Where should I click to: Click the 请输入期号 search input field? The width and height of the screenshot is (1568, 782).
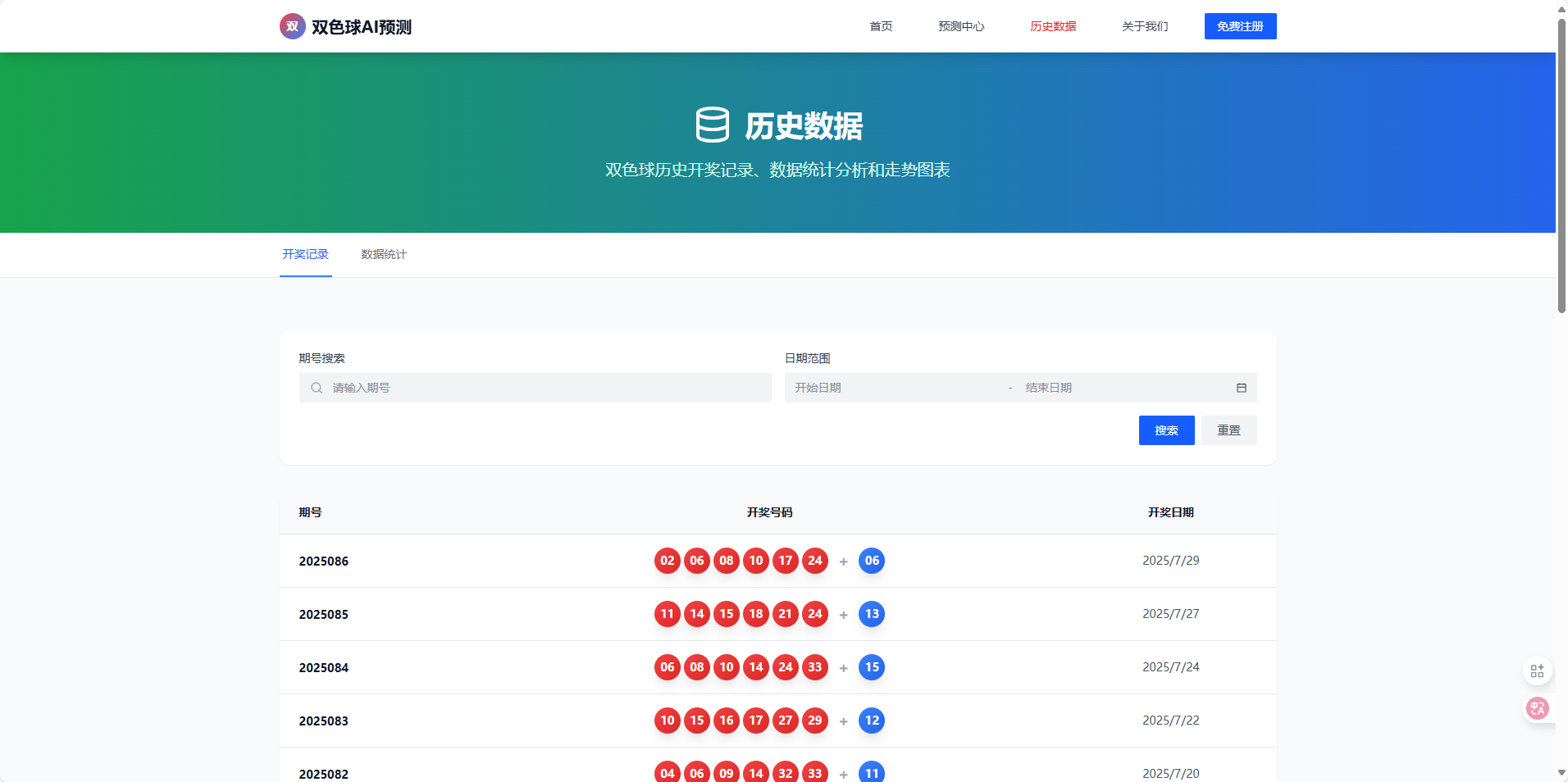533,388
